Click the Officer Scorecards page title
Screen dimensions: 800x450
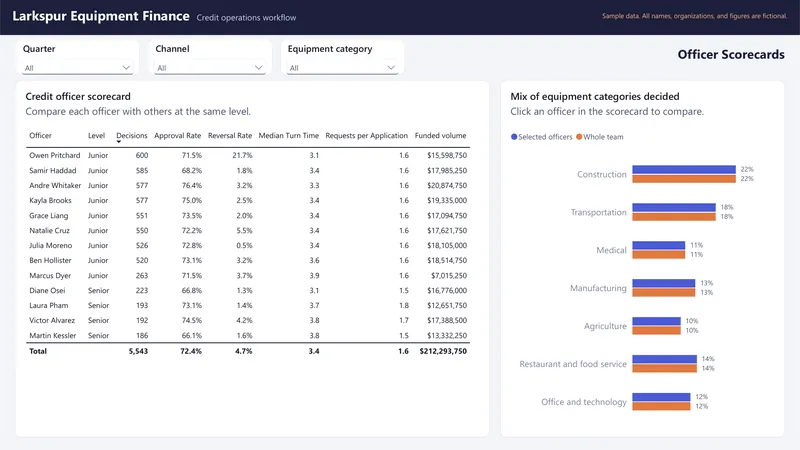click(x=731, y=55)
